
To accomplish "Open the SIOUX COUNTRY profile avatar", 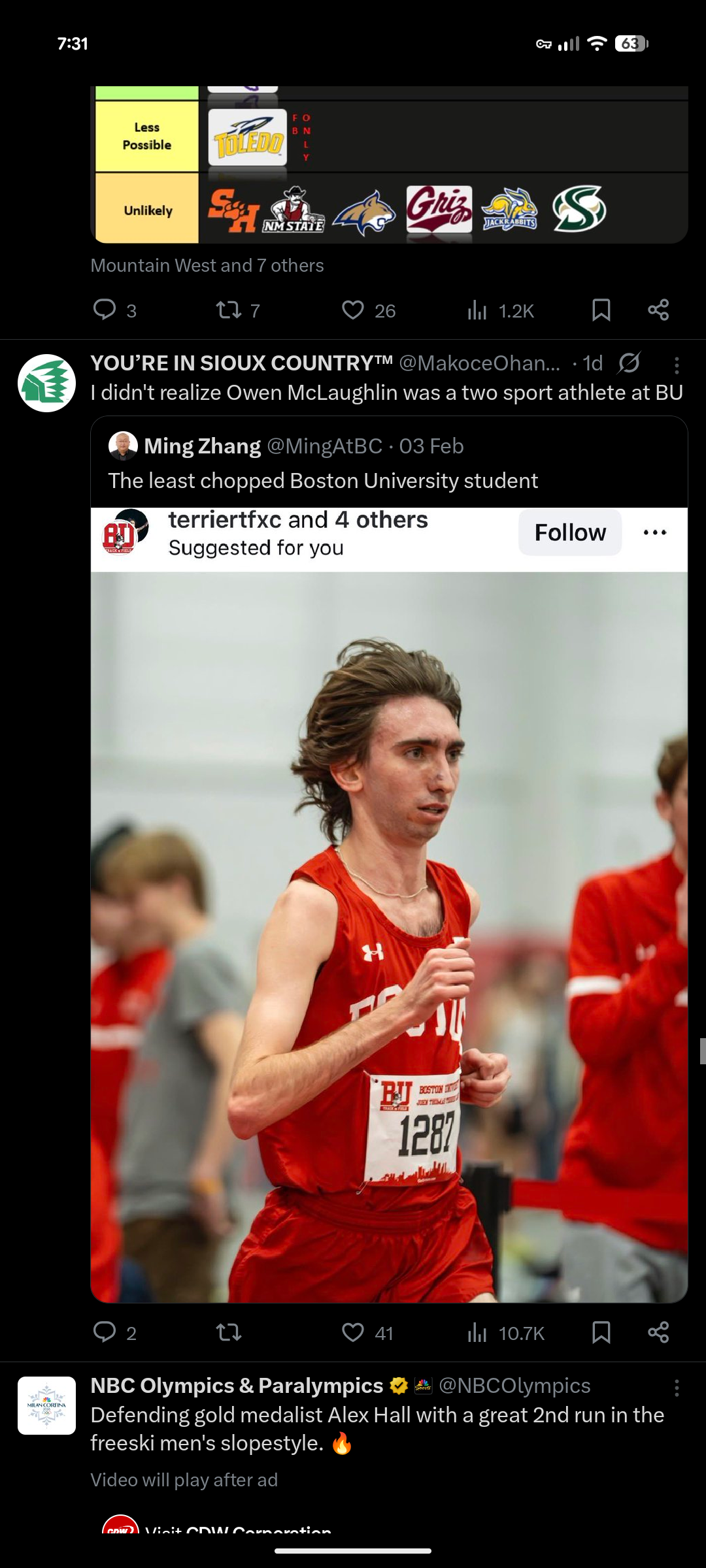I will tap(46, 383).
